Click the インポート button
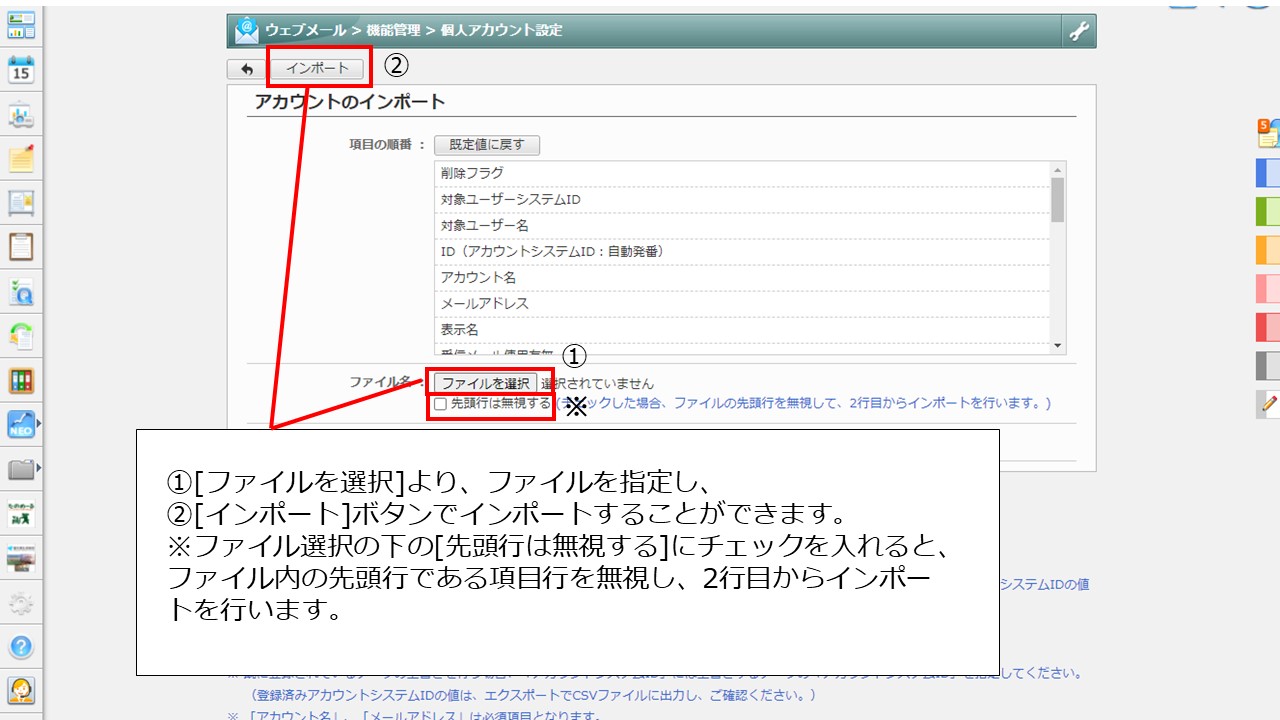This screenshot has width=1280, height=720. (x=318, y=69)
